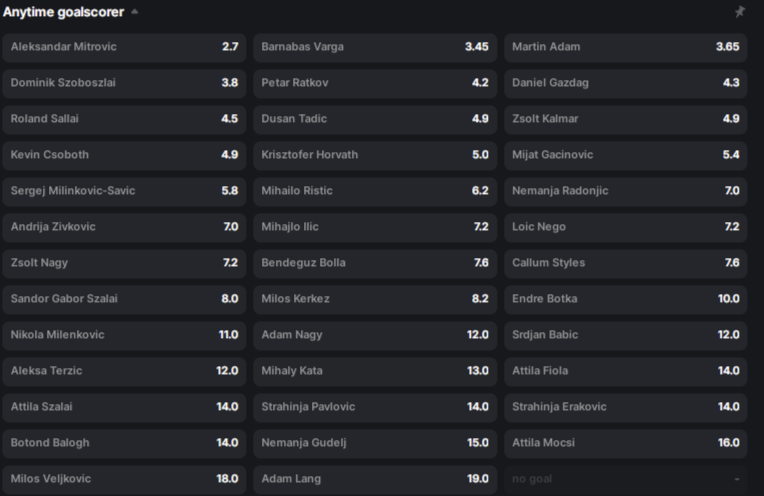The width and height of the screenshot is (764, 496).
Task: Choose Martin Adam odds 3.65
Action: 626,47
